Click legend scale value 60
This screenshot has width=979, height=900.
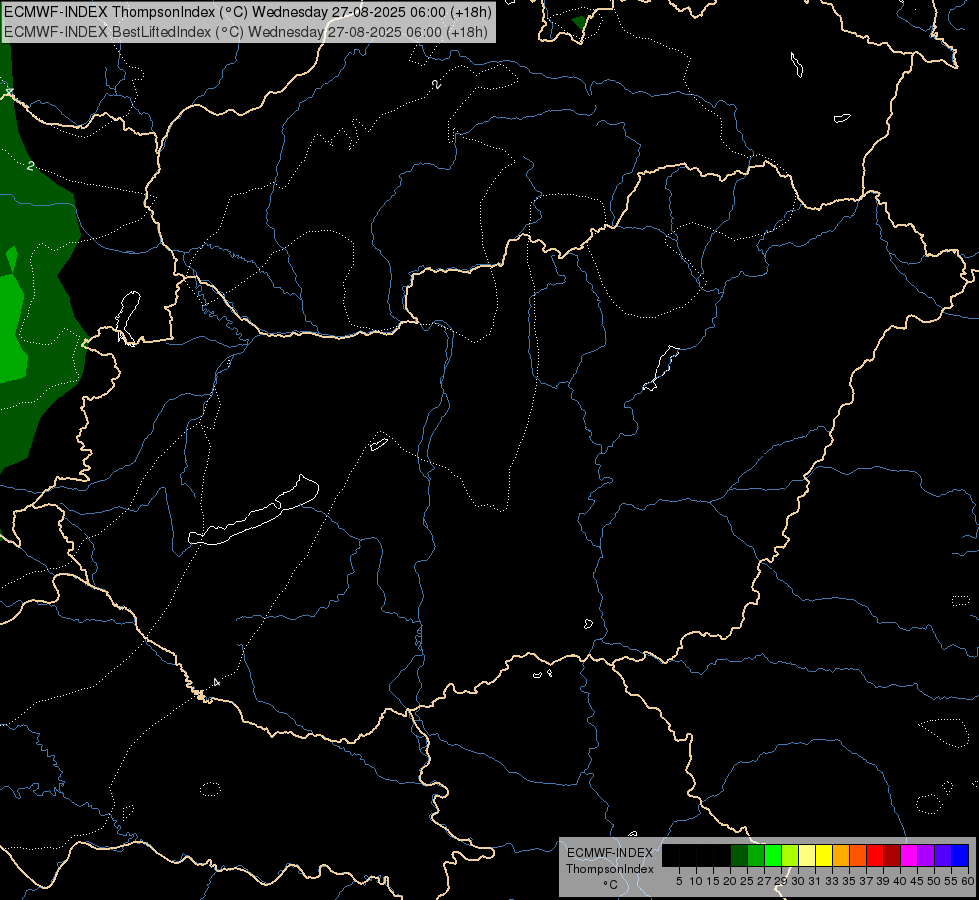click(968, 881)
